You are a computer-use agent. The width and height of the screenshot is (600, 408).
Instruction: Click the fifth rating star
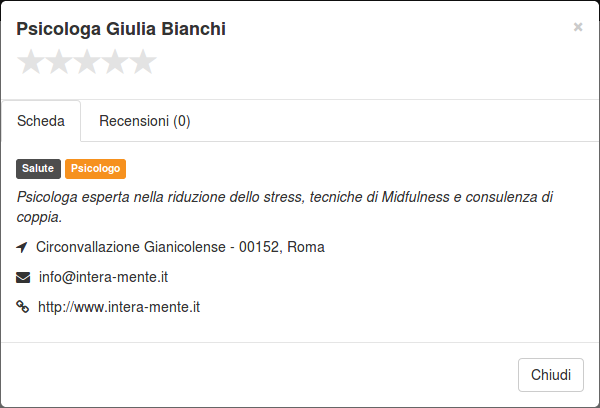pyautogui.click(x=143, y=62)
